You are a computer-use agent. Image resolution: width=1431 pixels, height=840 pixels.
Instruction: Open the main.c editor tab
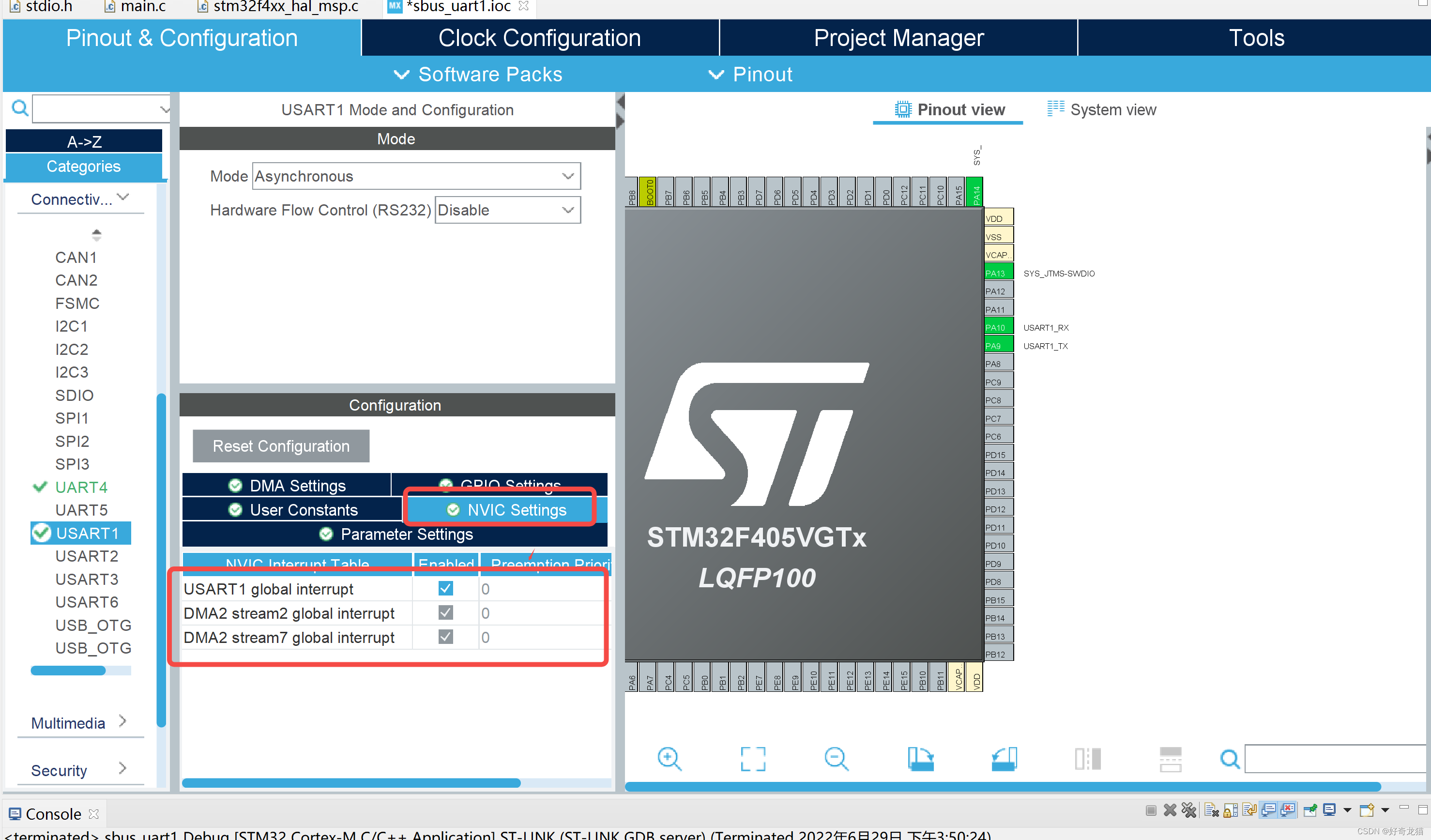[x=137, y=6]
